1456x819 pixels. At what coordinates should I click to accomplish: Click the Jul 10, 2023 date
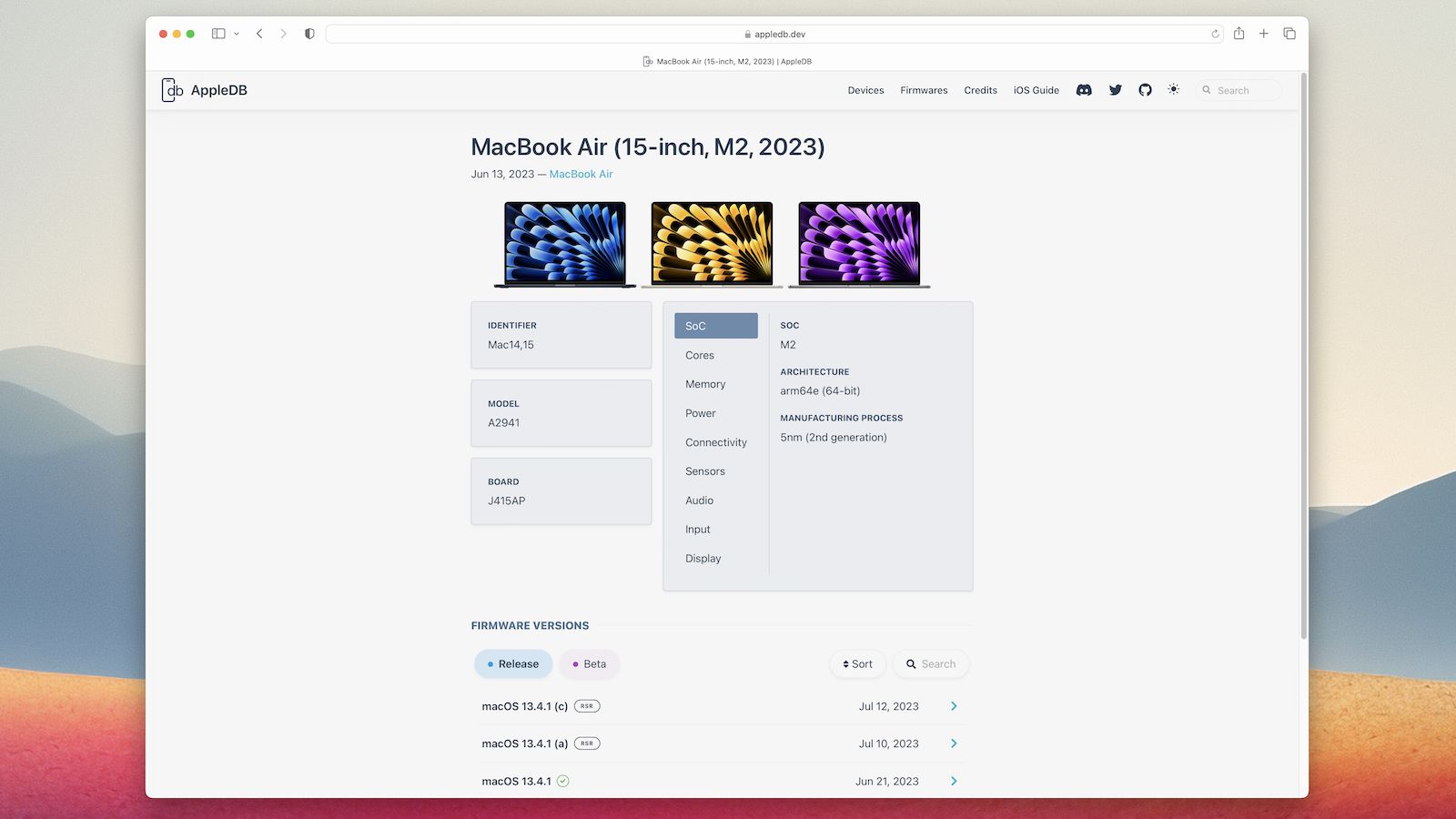(x=889, y=743)
